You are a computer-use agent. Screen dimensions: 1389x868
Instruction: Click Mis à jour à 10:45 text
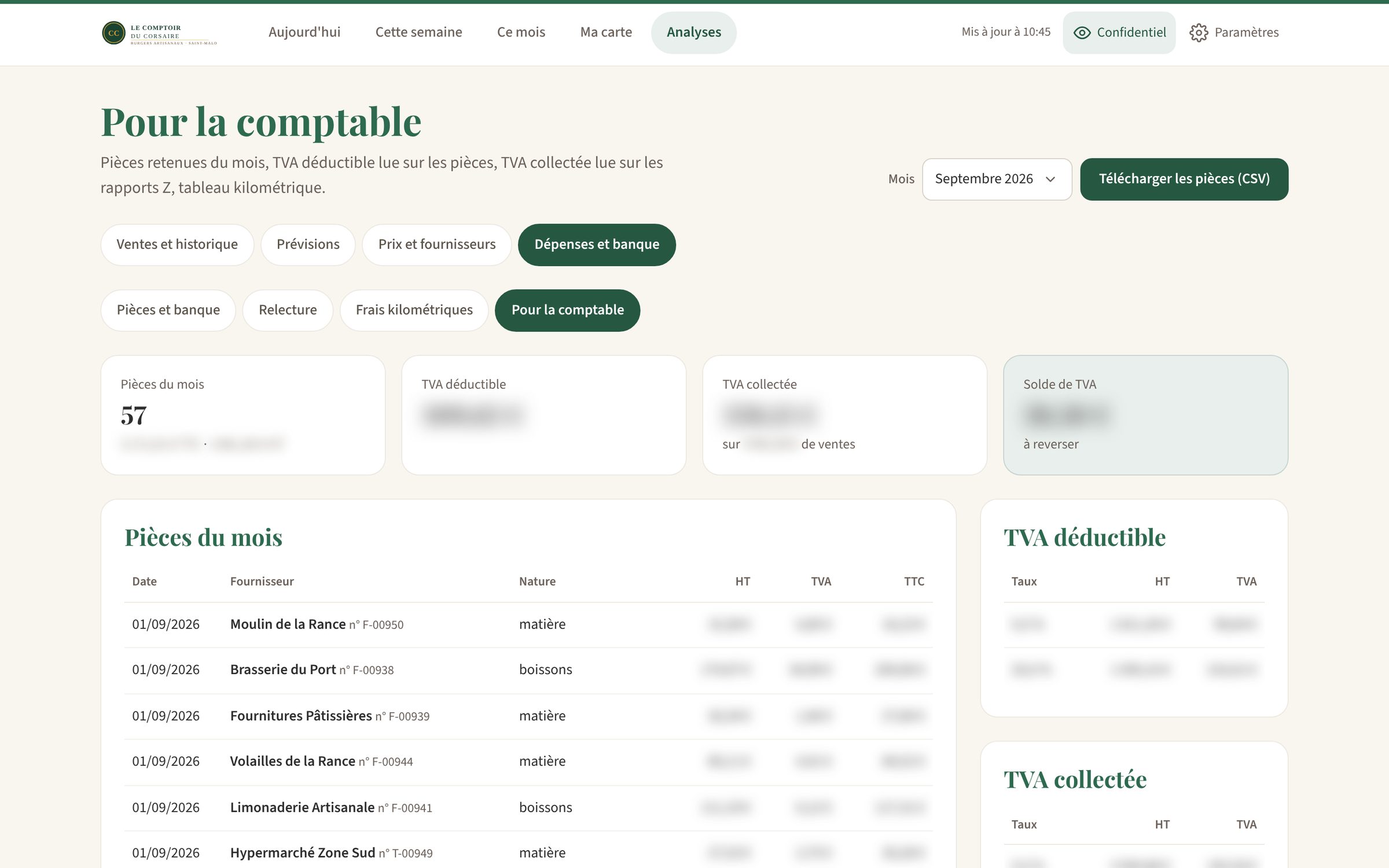pyautogui.click(x=1006, y=32)
